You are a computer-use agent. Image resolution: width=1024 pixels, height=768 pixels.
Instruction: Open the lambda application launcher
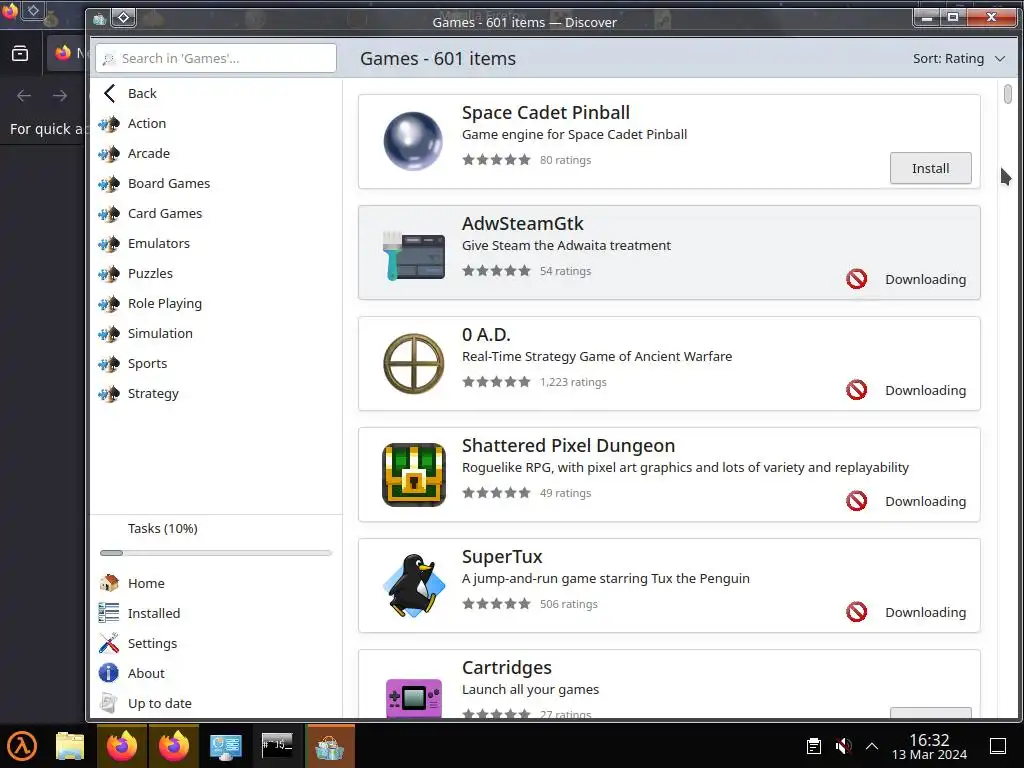tap(22, 746)
